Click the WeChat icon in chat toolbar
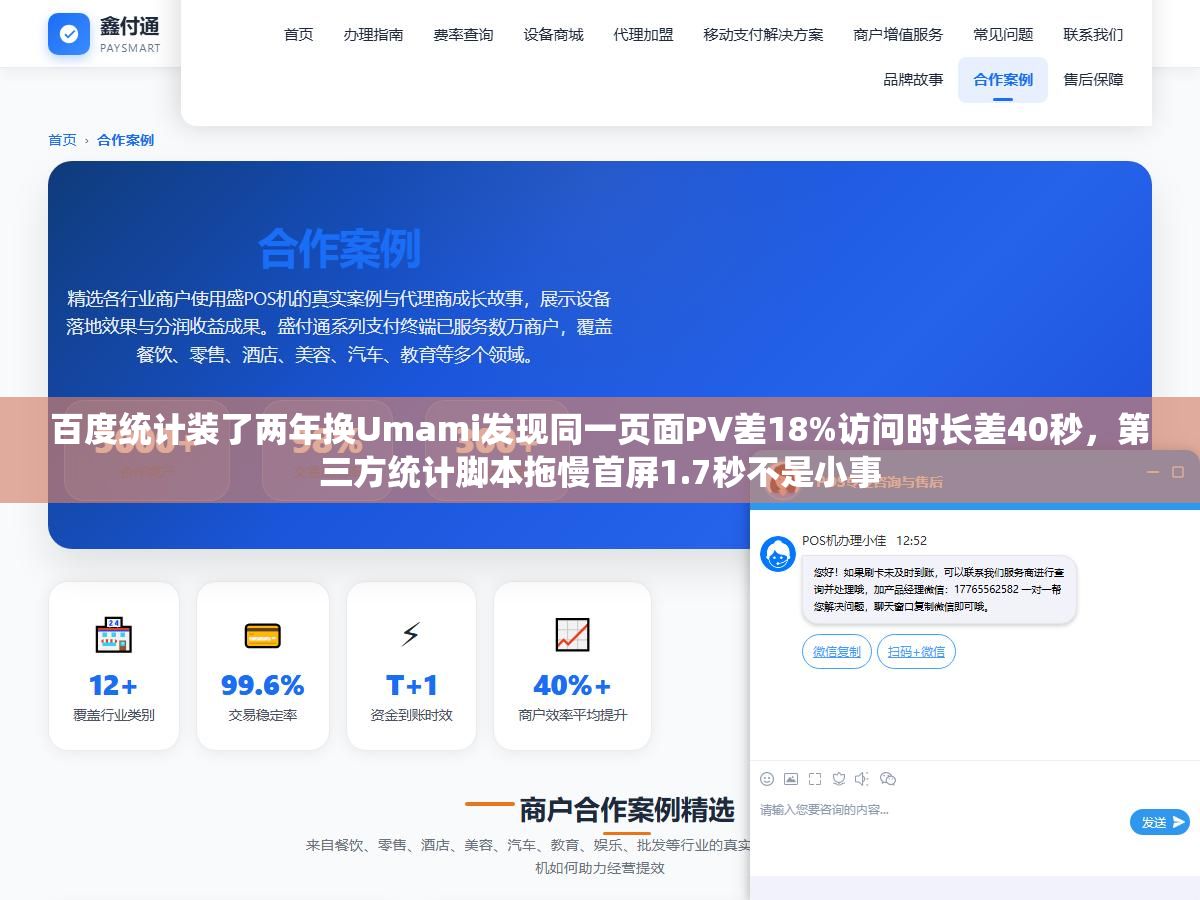This screenshot has width=1200, height=900. pyautogui.click(x=888, y=779)
